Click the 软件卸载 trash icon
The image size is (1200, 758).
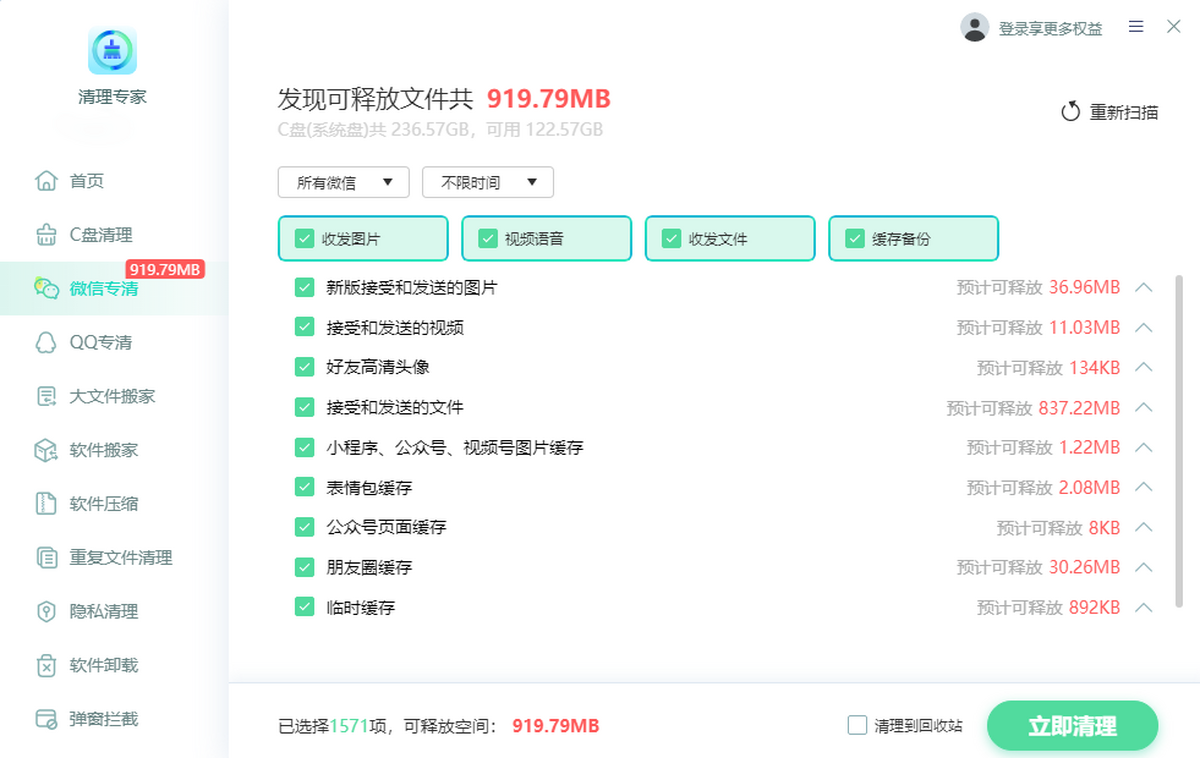[x=46, y=665]
